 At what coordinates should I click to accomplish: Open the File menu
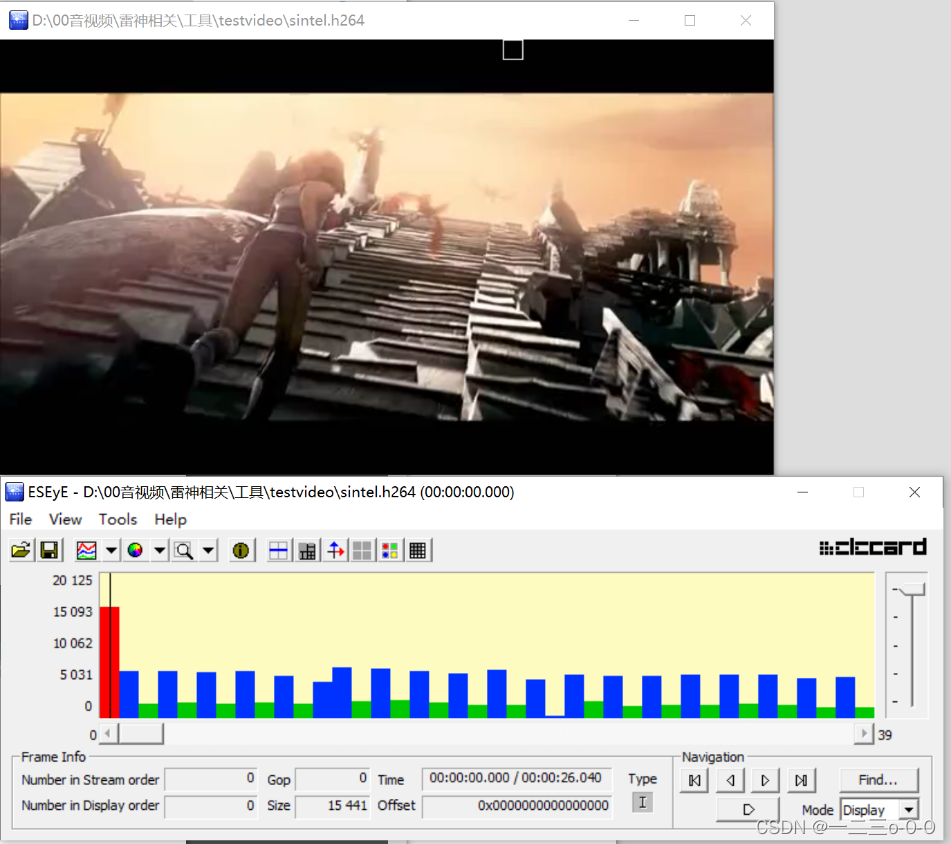click(x=21, y=520)
